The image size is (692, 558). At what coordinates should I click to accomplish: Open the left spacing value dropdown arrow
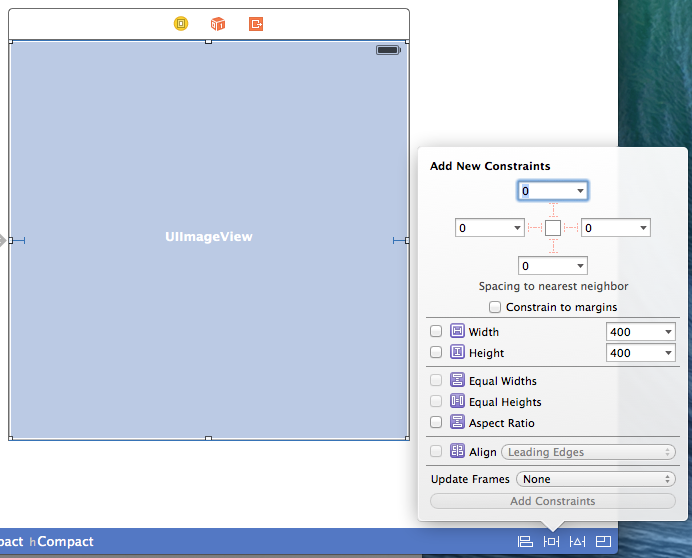click(517, 228)
